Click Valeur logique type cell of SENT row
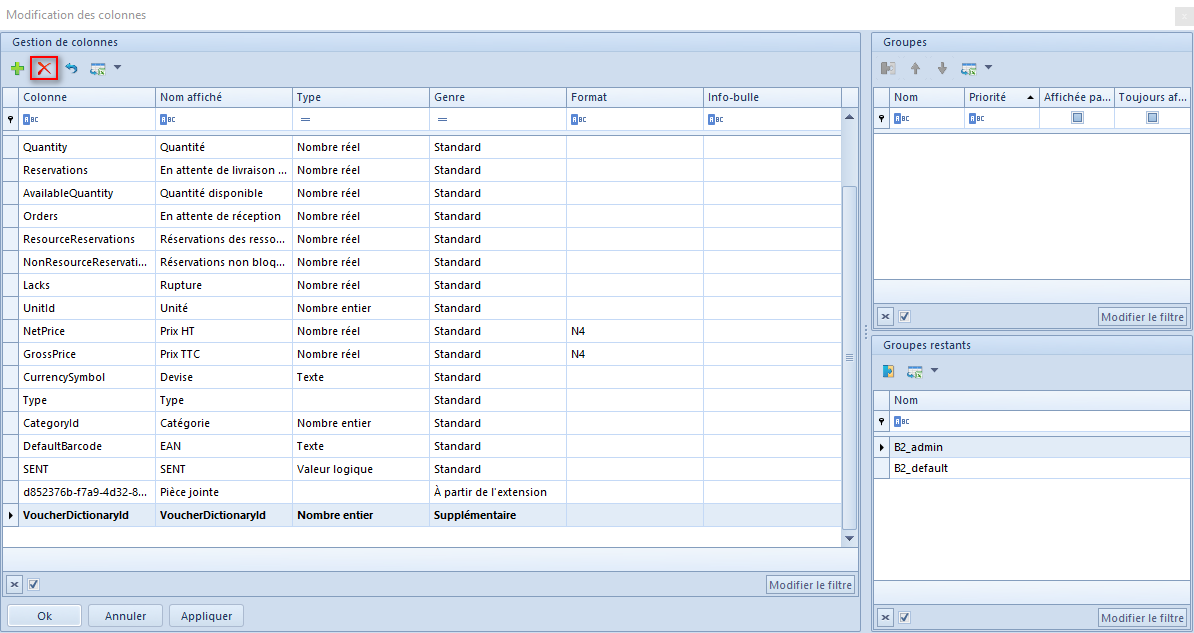The image size is (1194, 633). [x=361, y=468]
